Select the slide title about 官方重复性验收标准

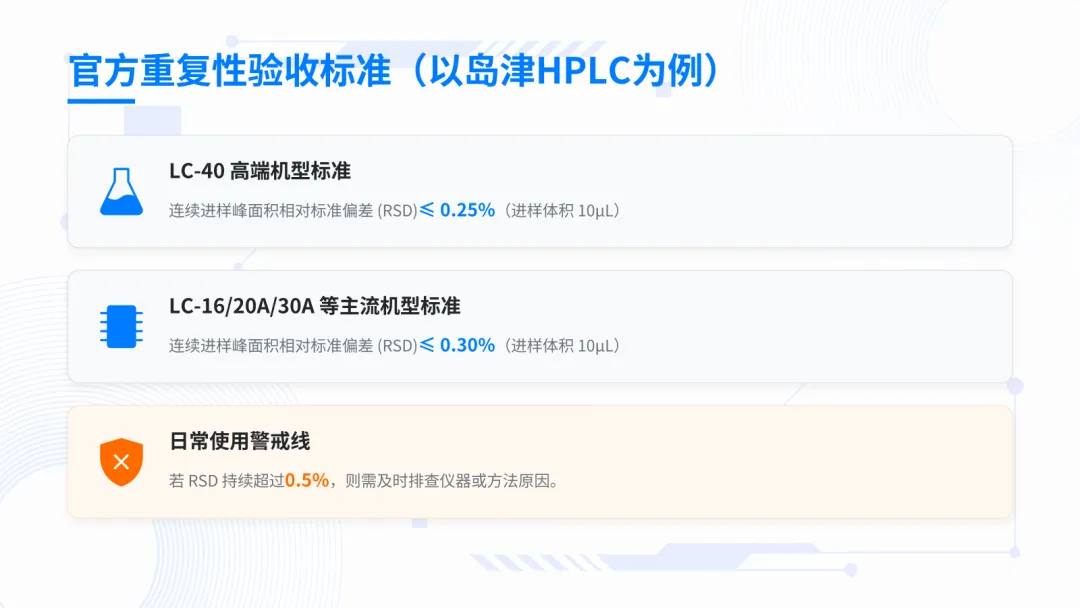point(395,71)
